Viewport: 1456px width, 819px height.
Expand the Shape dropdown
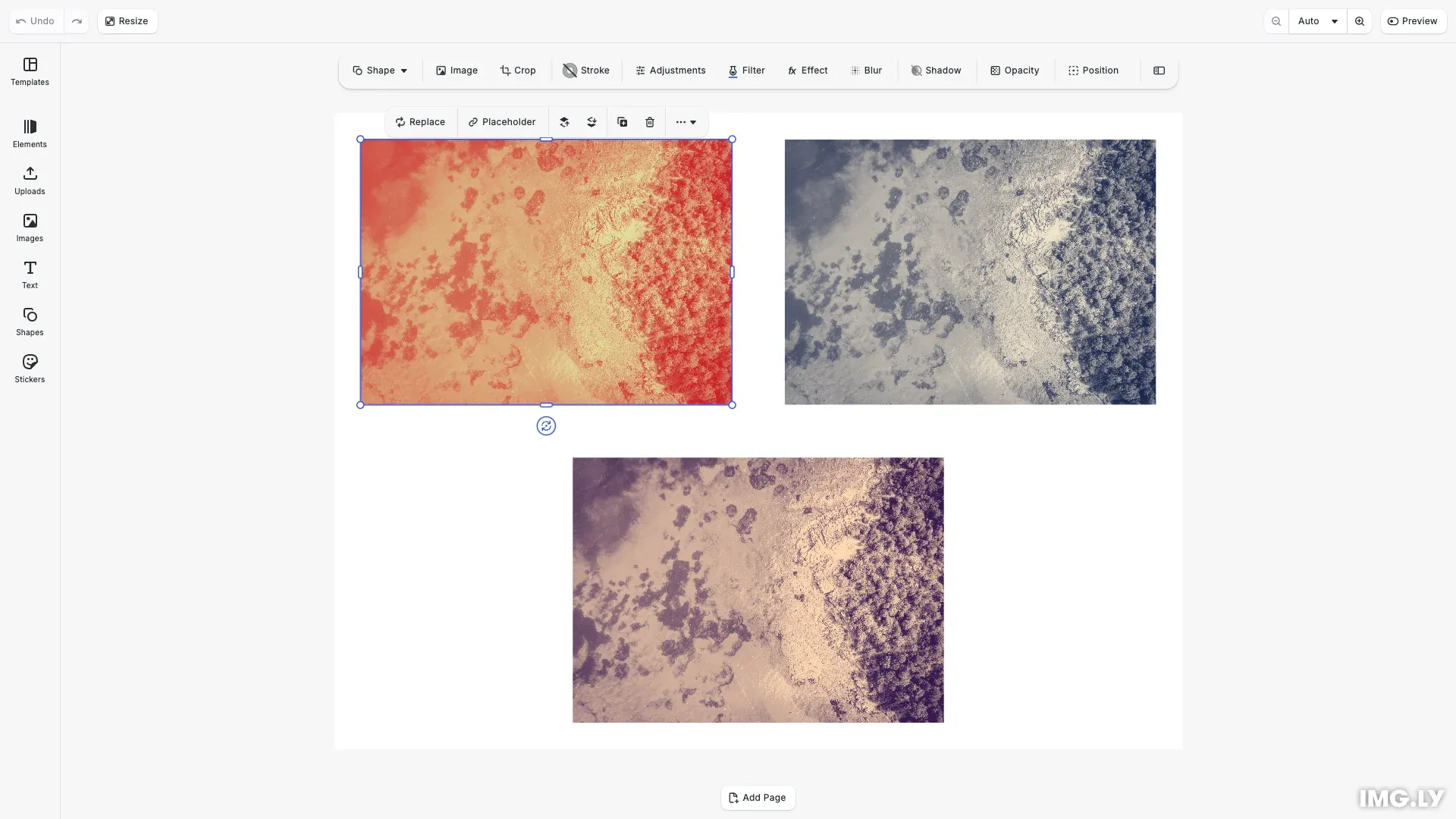coord(380,71)
